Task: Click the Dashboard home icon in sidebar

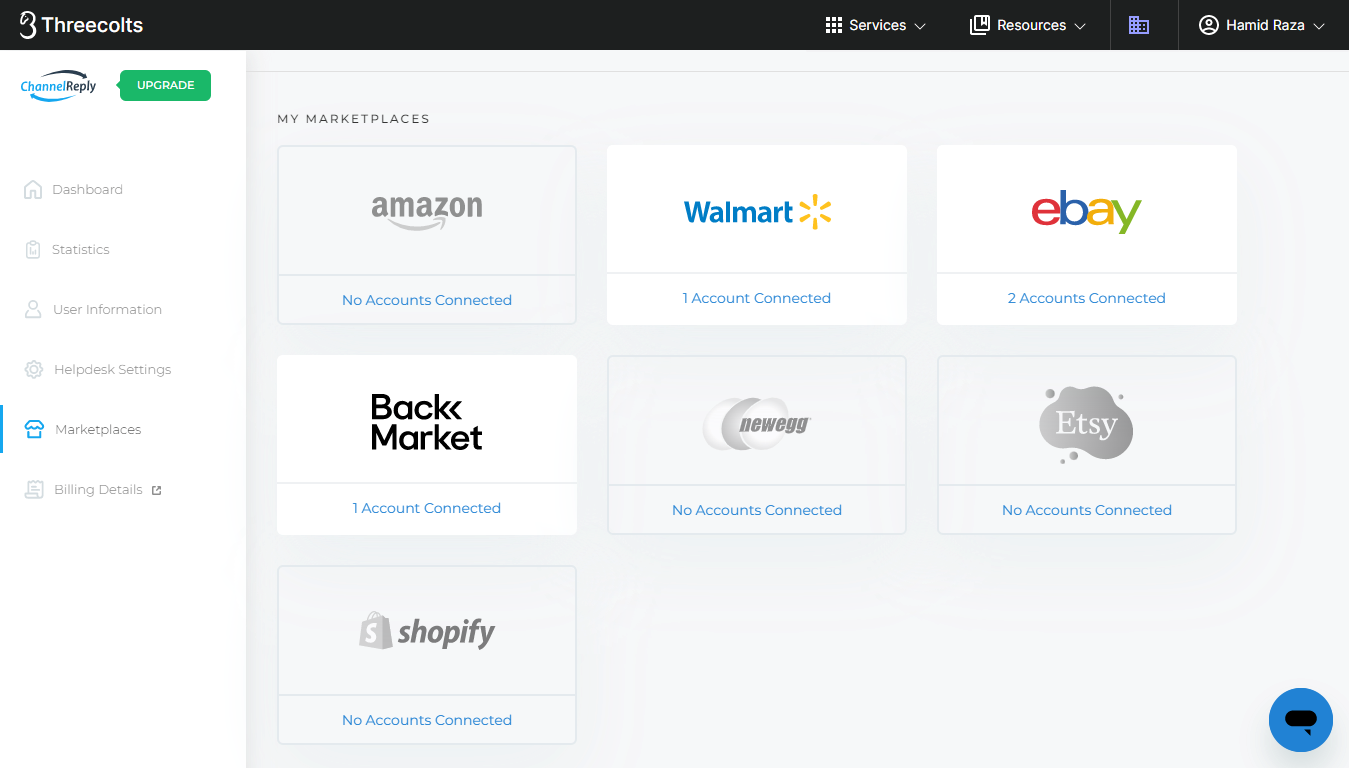Action: (33, 190)
